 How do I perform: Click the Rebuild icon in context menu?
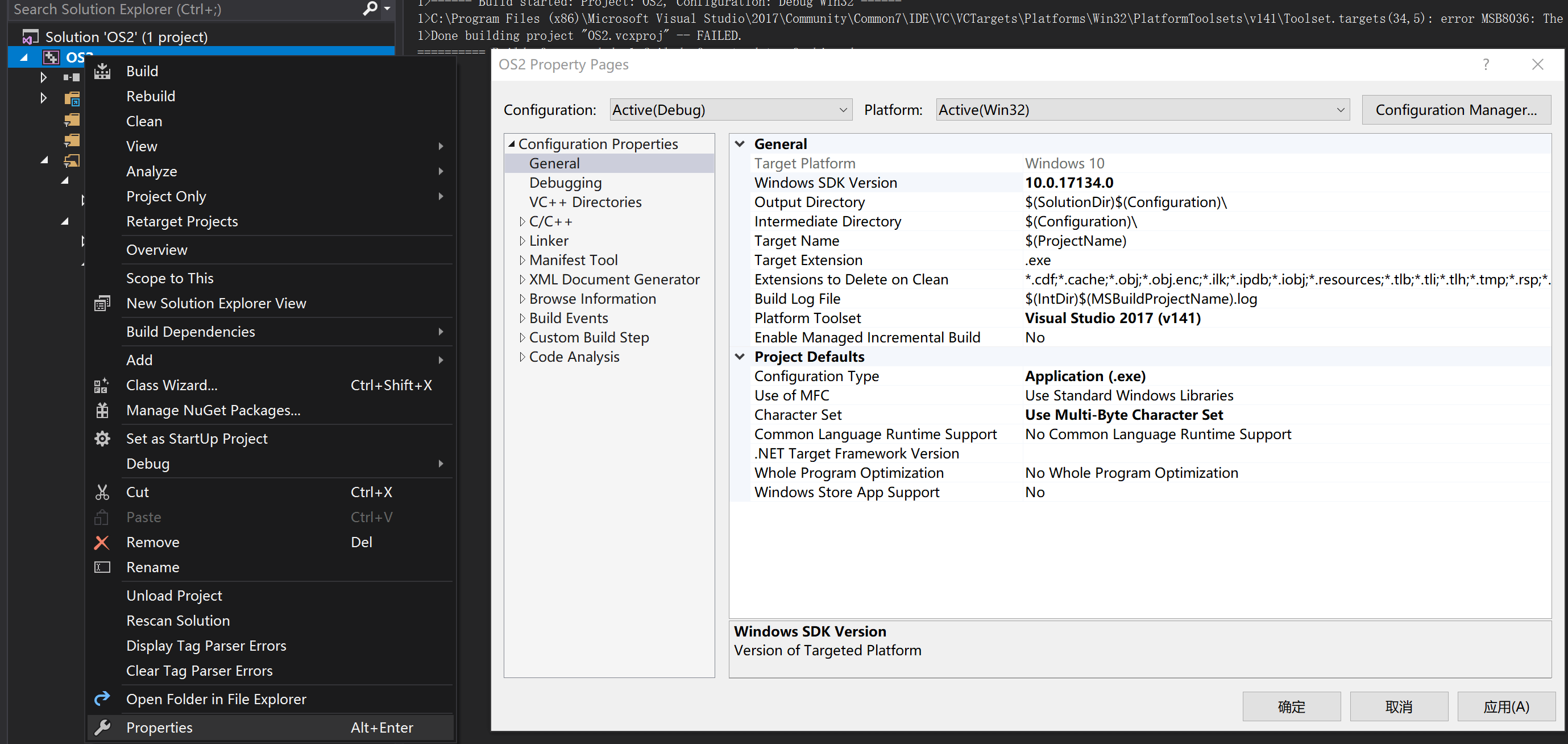coord(150,95)
